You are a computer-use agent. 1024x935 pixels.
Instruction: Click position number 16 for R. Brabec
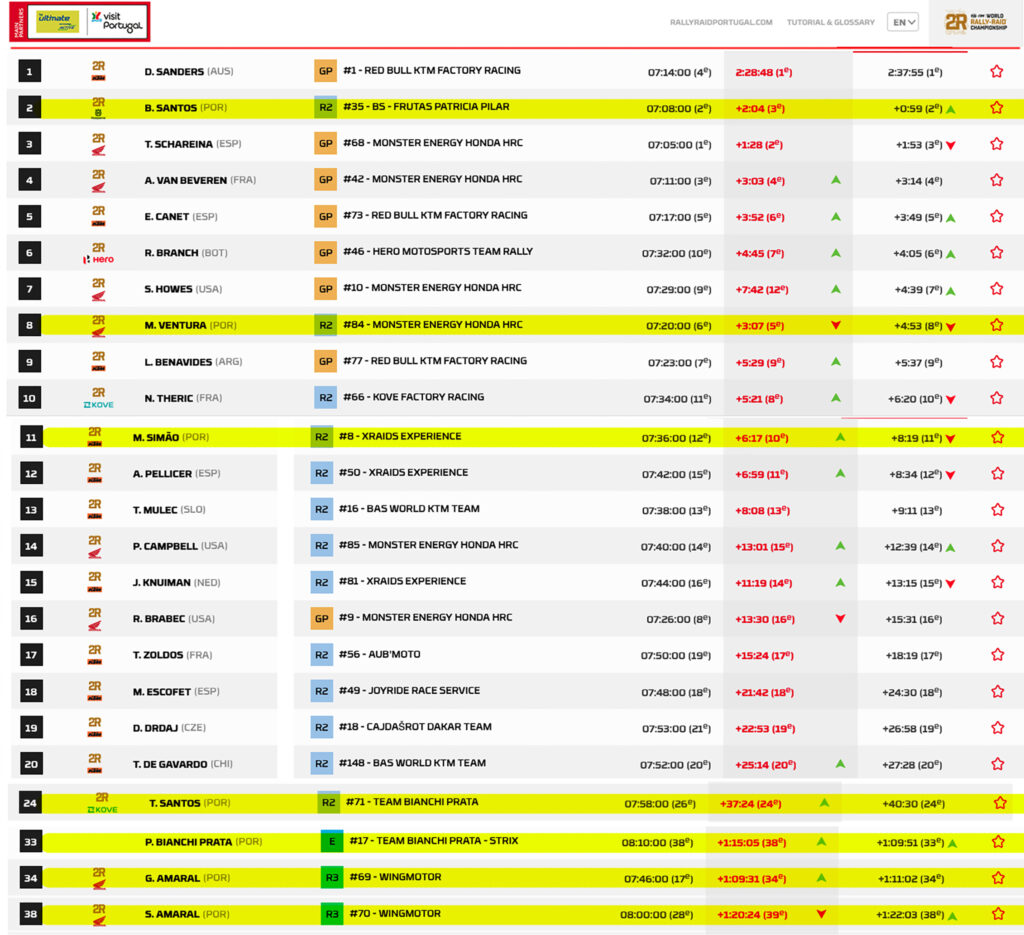tap(31, 619)
